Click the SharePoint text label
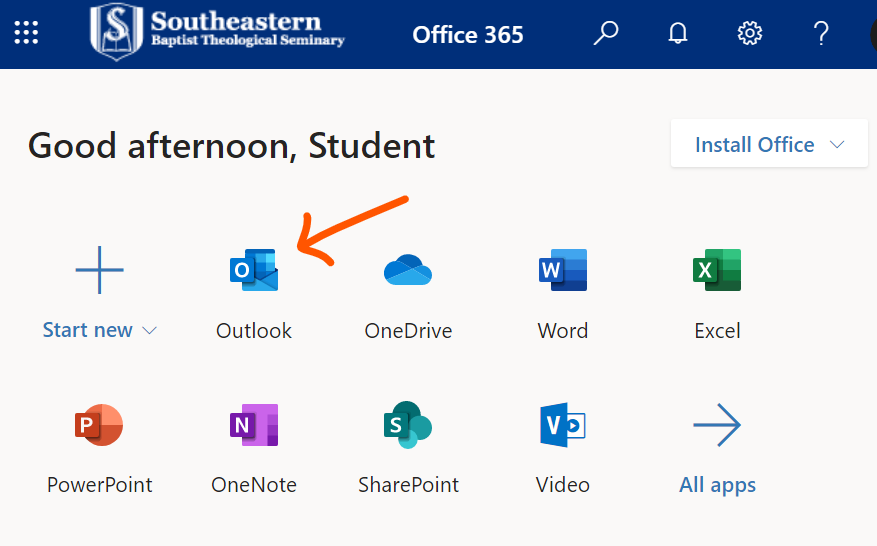 click(408, 484)
